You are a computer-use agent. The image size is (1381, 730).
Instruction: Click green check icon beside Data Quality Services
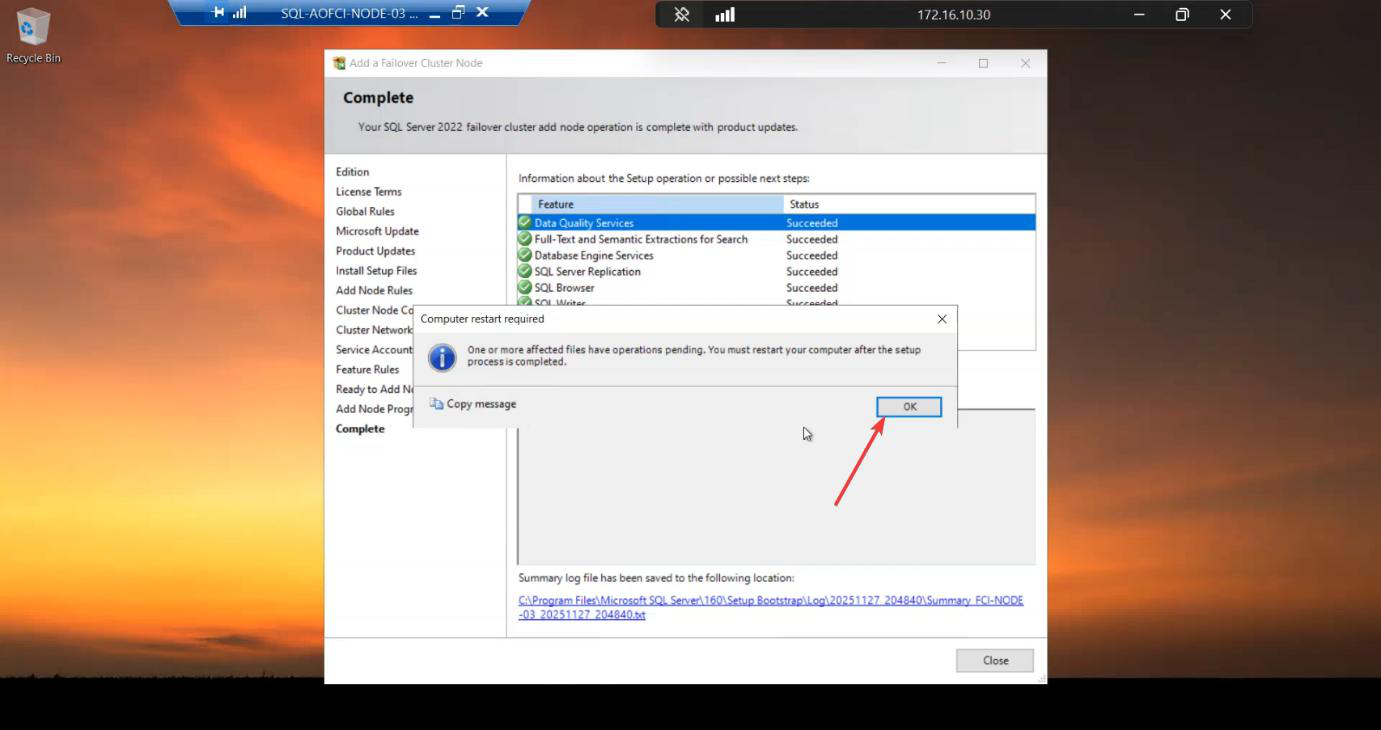525,223
